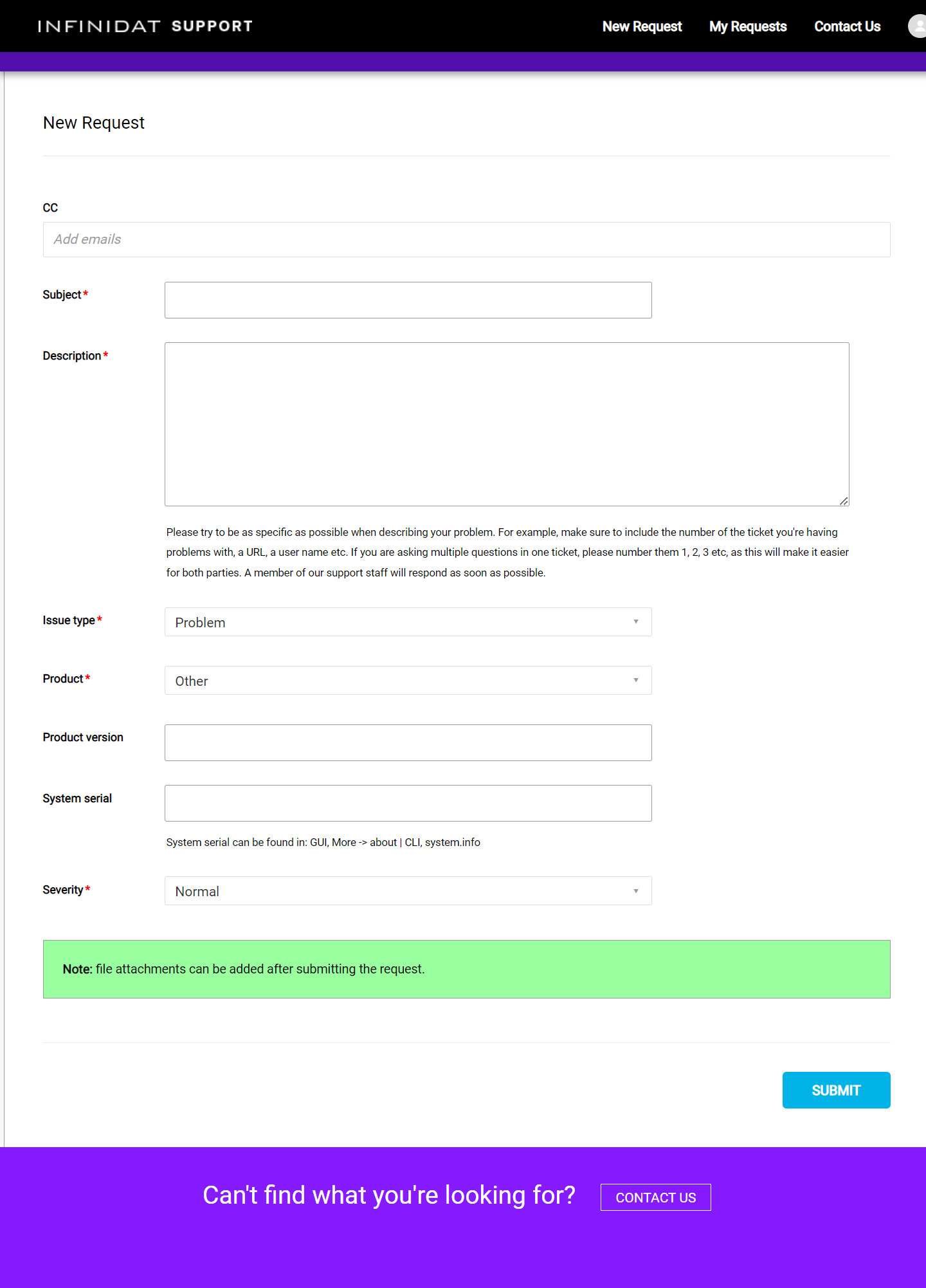Click the System serial input box
Image resolution: width=926 pixels, height=1288 pixels.
pos(408,803)
